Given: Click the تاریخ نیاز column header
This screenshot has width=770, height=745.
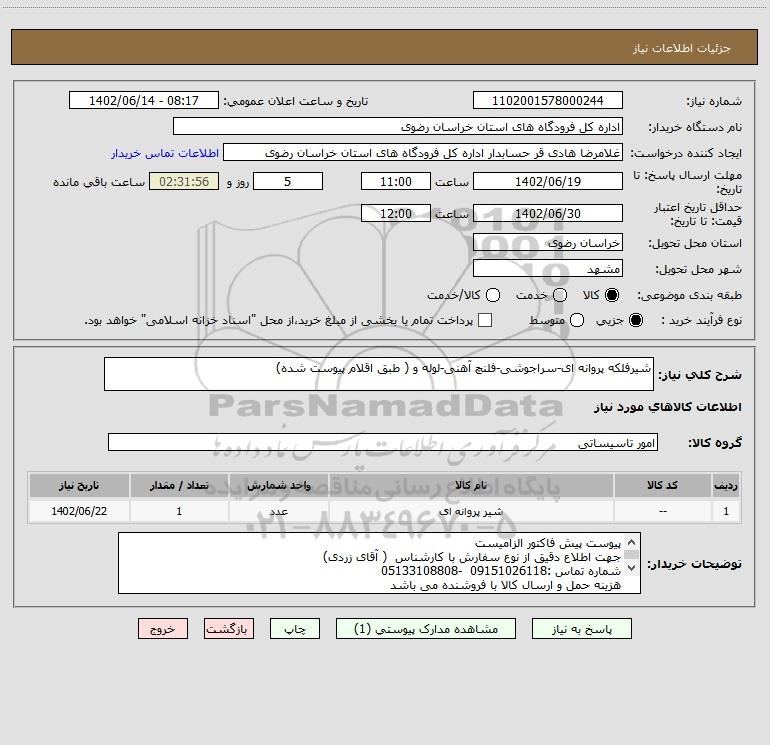Looking at the screenshot, I should pyautogui.click(x=79, y=485).
